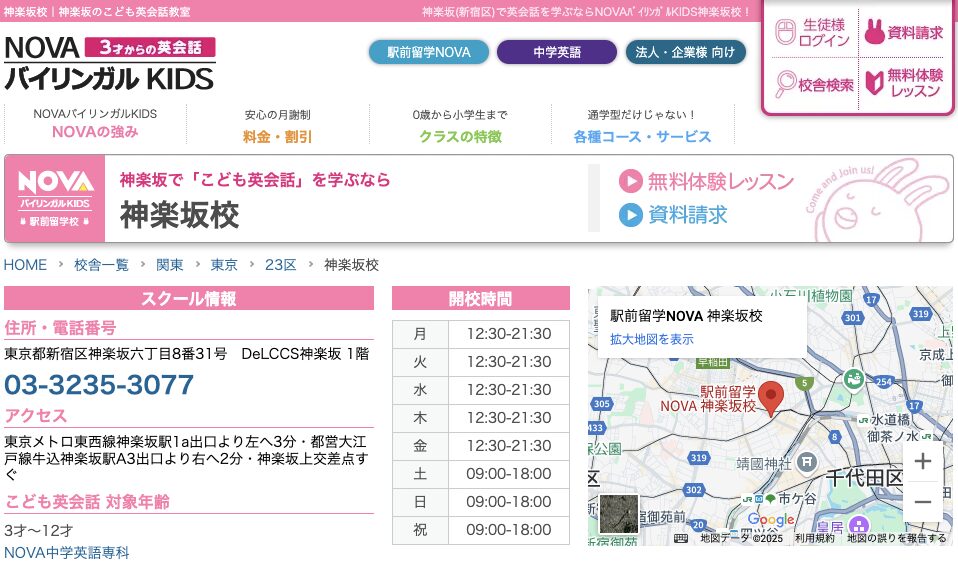This screenshot has height=567, width=958.
Task: Click the red map pin marker
Action: point(770,399)
